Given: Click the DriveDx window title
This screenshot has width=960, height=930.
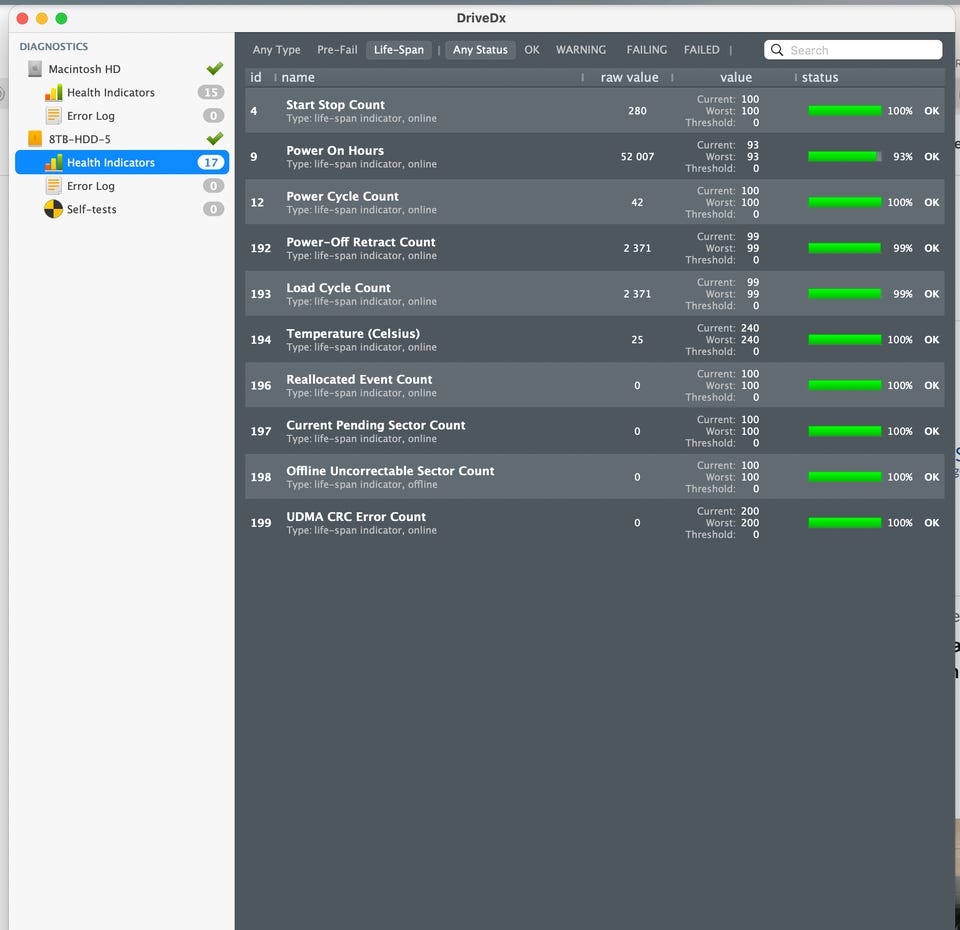Looking at the screenshot, I should tap(481, 18).
